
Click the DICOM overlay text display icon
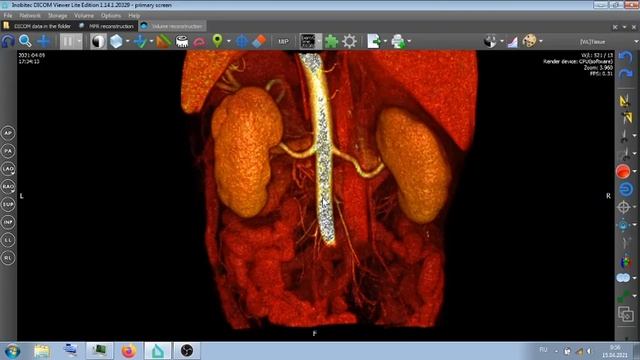pyautogui.click(x=308, y=41)
